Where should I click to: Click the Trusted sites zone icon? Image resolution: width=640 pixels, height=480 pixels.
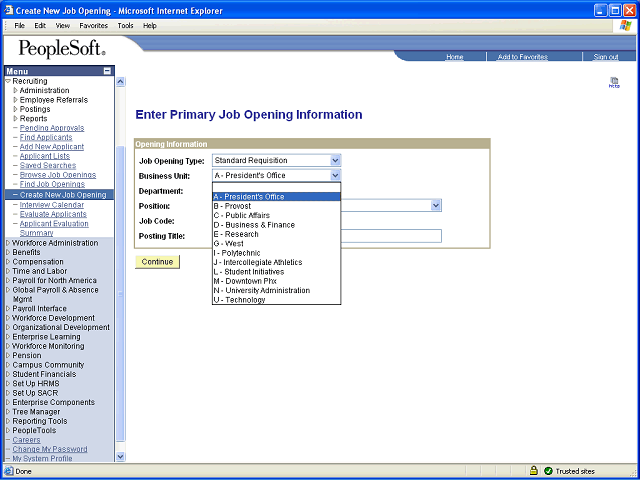pos(548,471)
